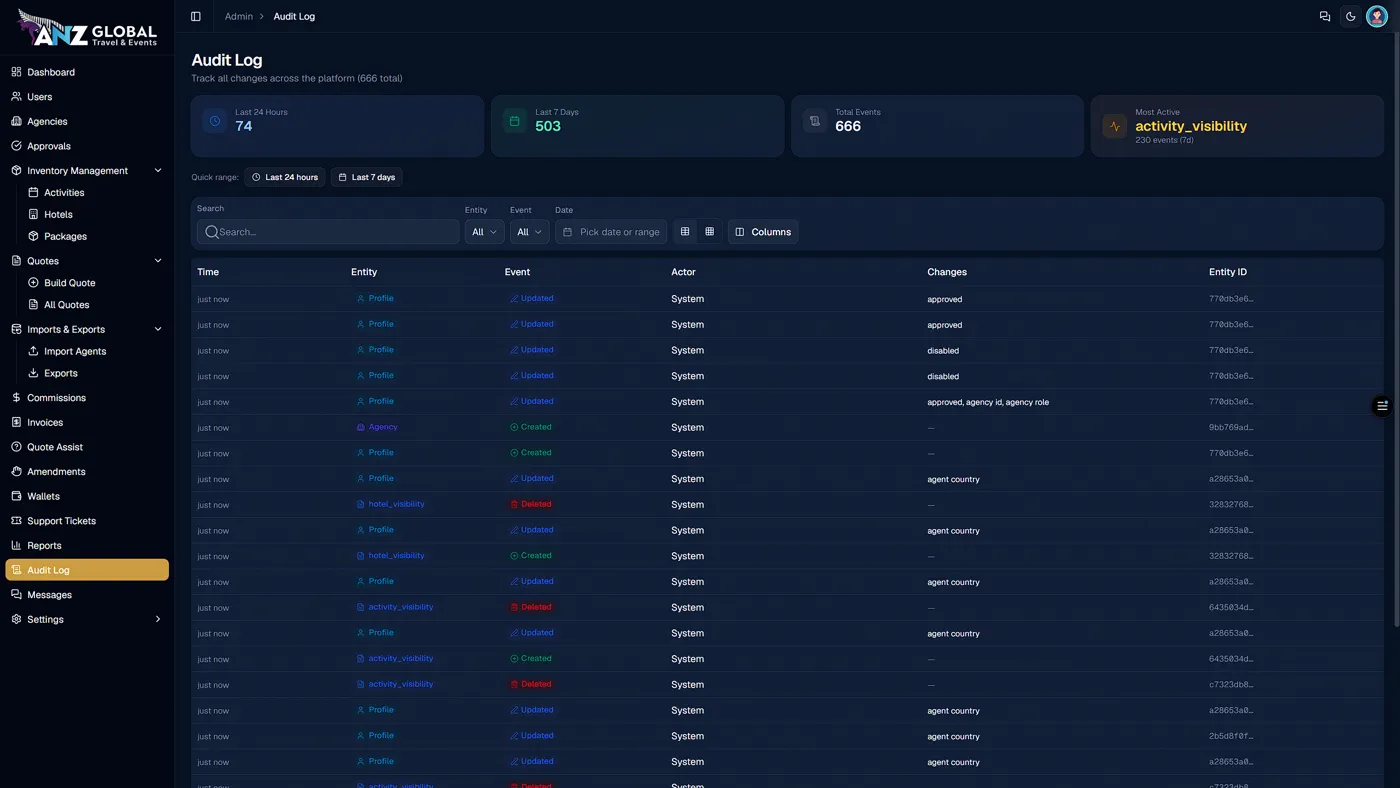Click 'approved, agency id, agency role' changes
This screenshot has height=788, width=1400.
[x=988, y=402]
